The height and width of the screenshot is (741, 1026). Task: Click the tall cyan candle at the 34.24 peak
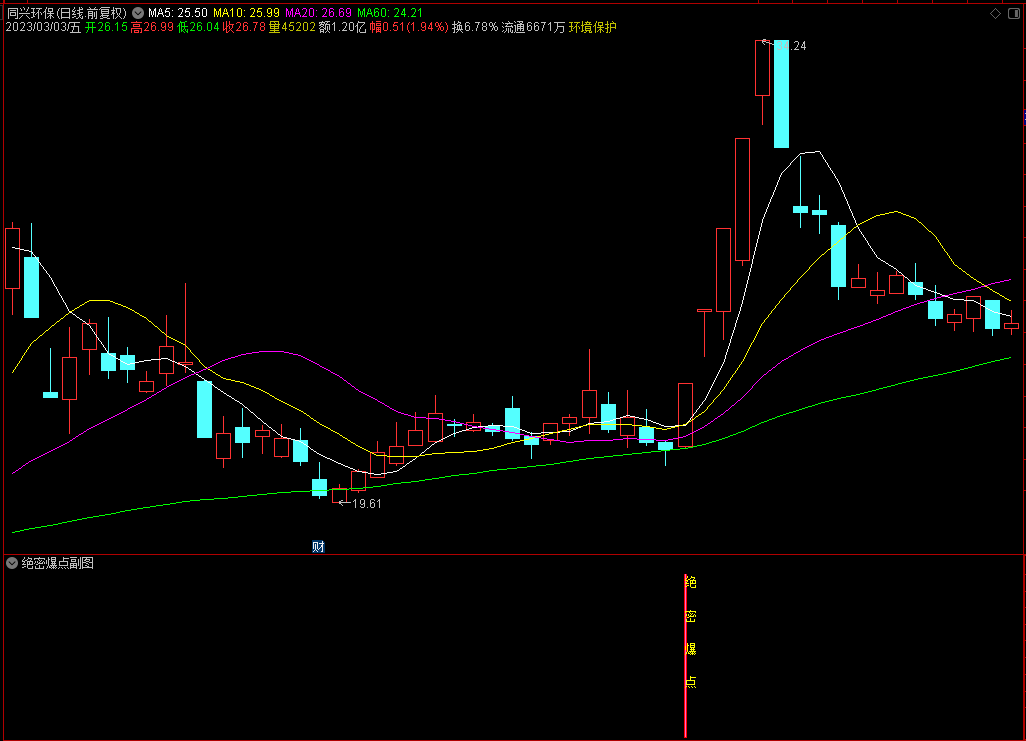(x=781, y=94)
